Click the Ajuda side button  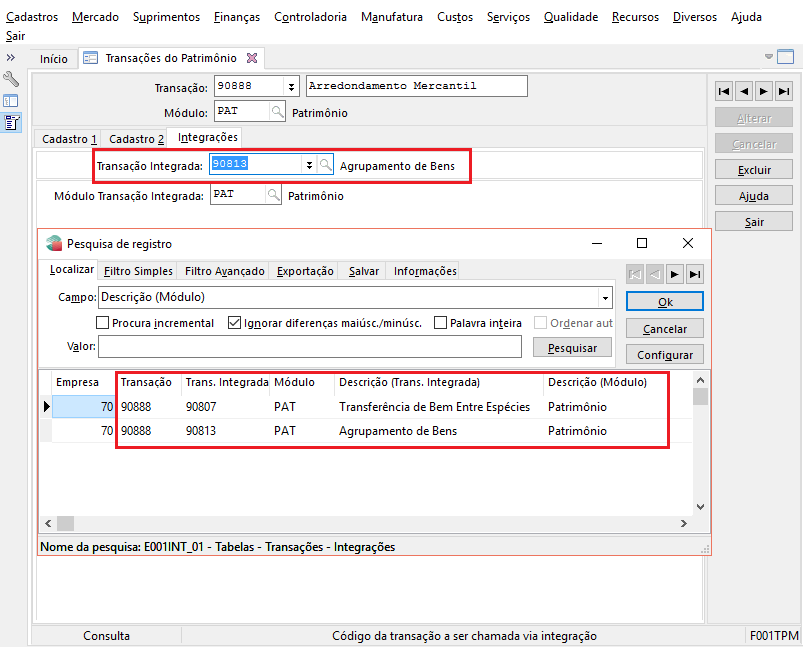[754, 196]
